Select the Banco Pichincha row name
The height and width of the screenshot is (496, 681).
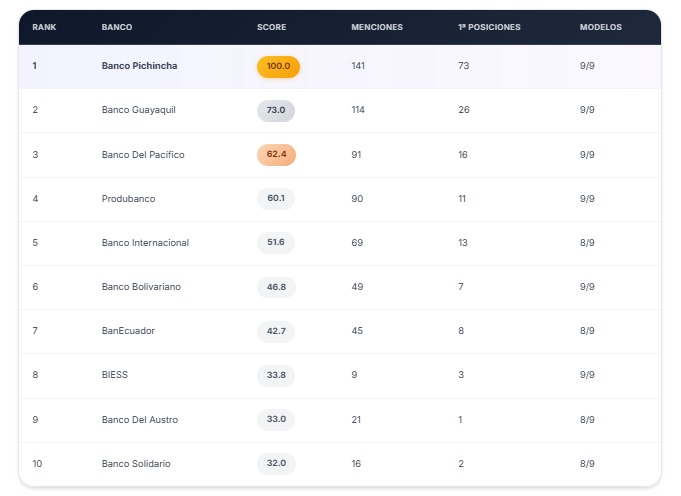[140, 66]
